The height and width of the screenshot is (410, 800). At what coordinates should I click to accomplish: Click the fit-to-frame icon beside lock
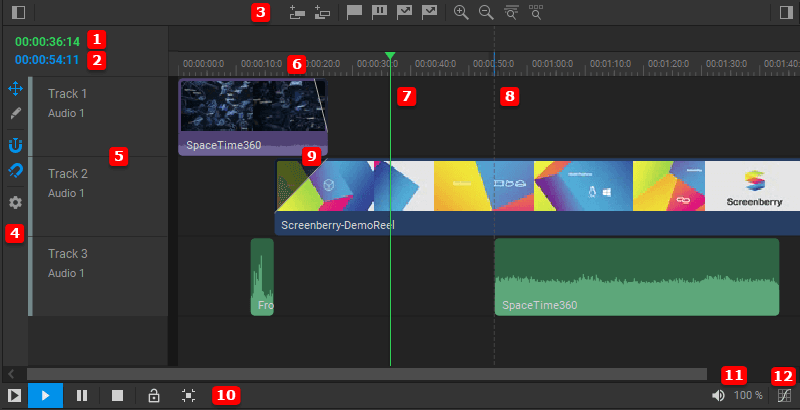pyautogui.click(x=189, y=395)
